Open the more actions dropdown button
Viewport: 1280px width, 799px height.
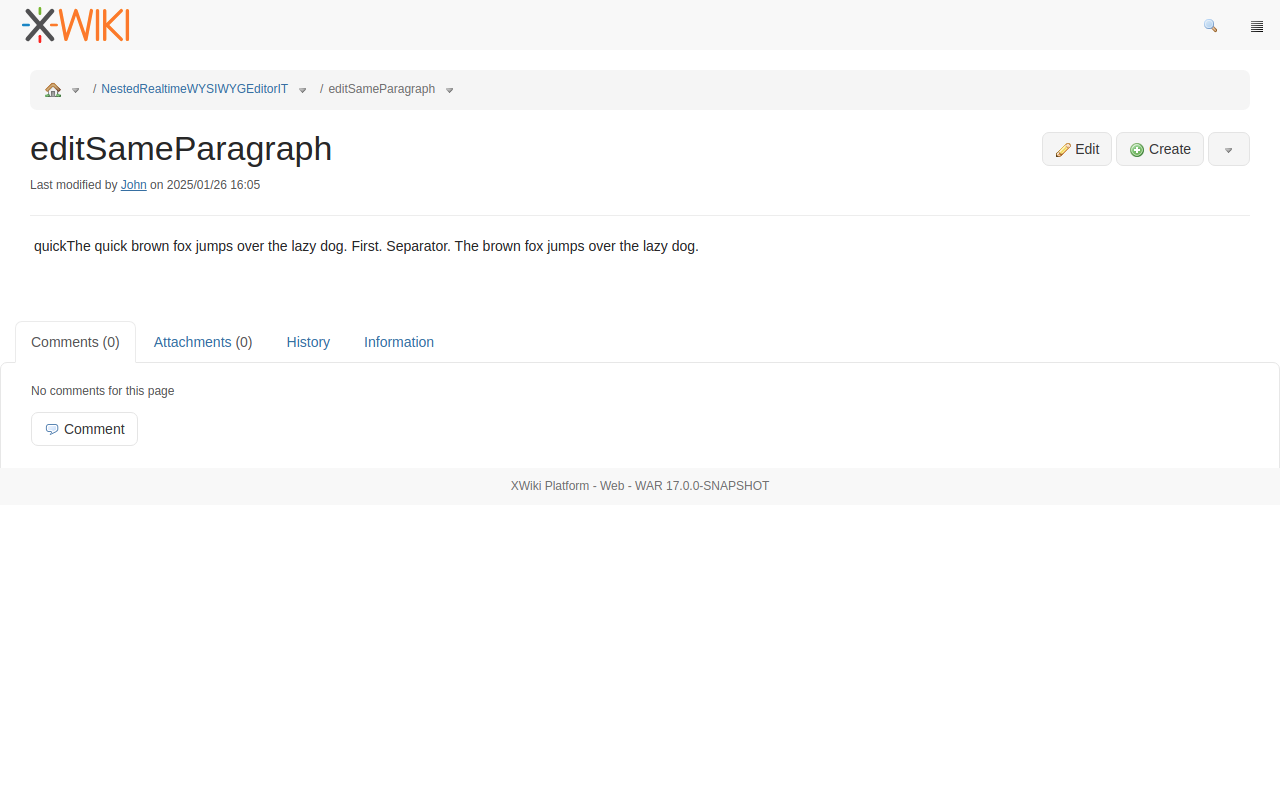[1229, 149]
